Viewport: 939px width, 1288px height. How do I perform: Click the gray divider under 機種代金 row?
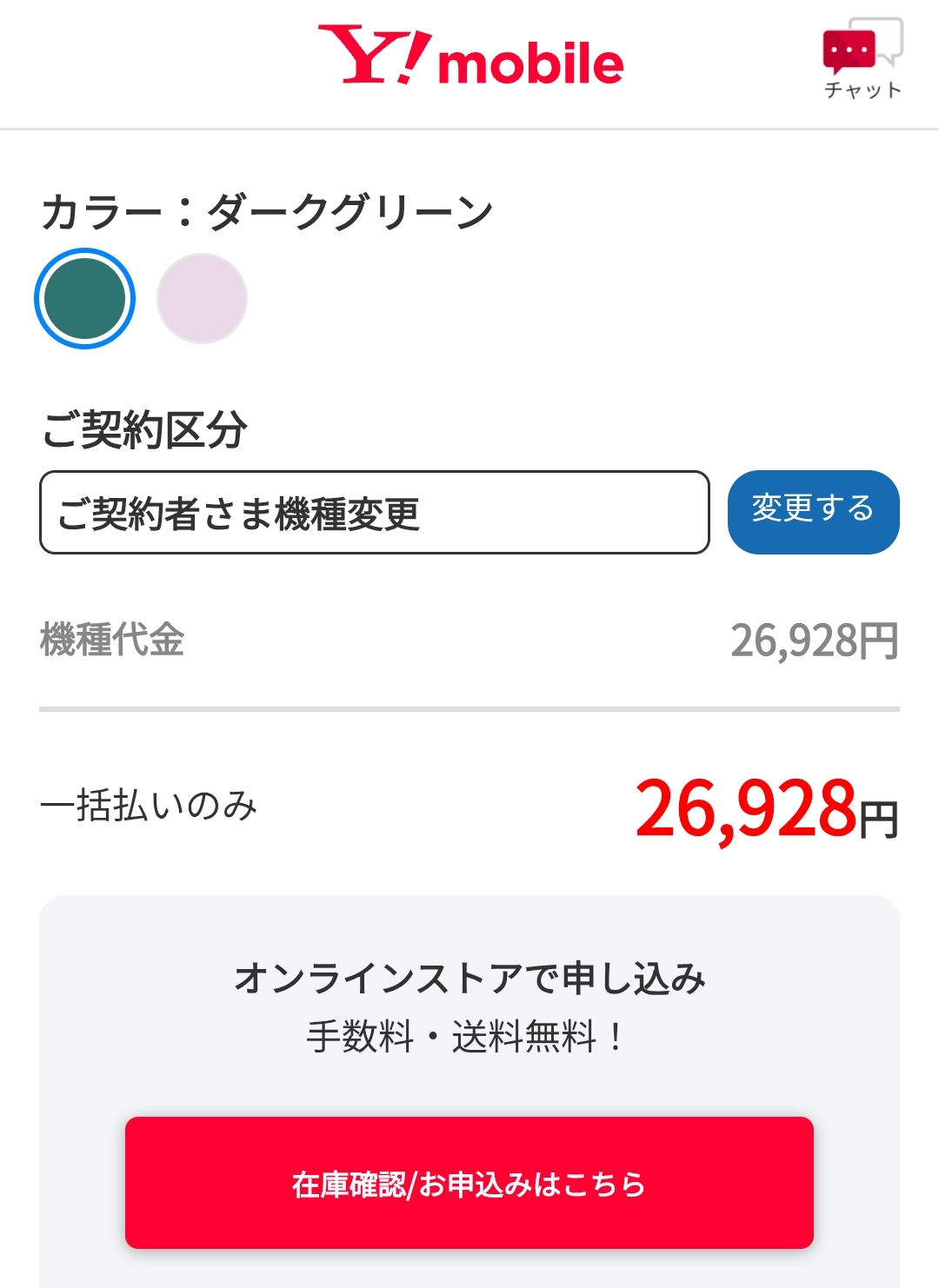(x=469, y=709)
